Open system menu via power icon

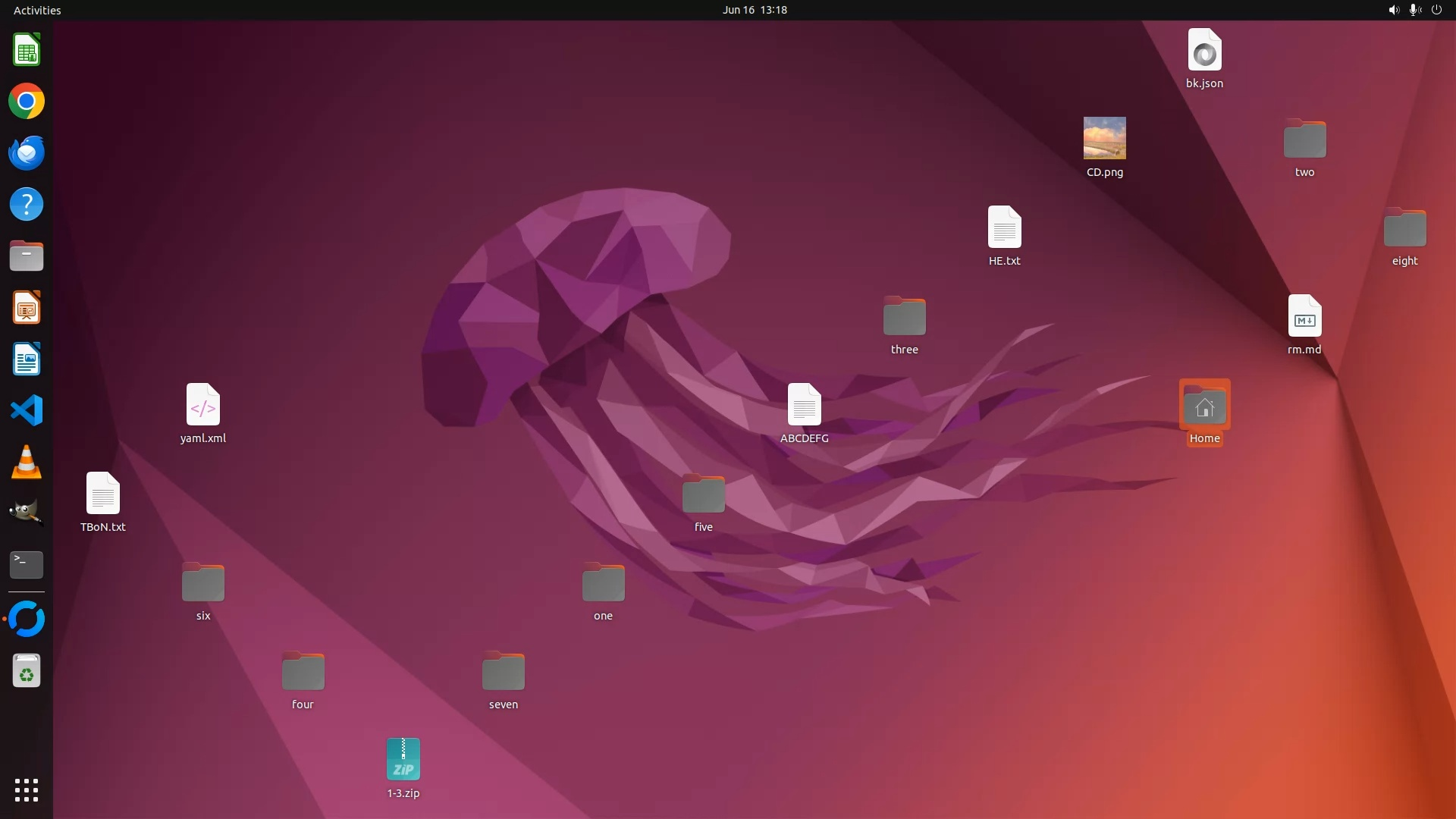coord(1436,10)
